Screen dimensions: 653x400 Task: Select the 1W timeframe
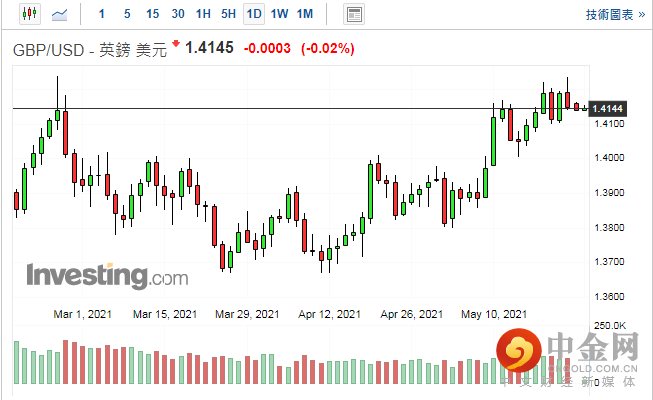coord(279,14)
